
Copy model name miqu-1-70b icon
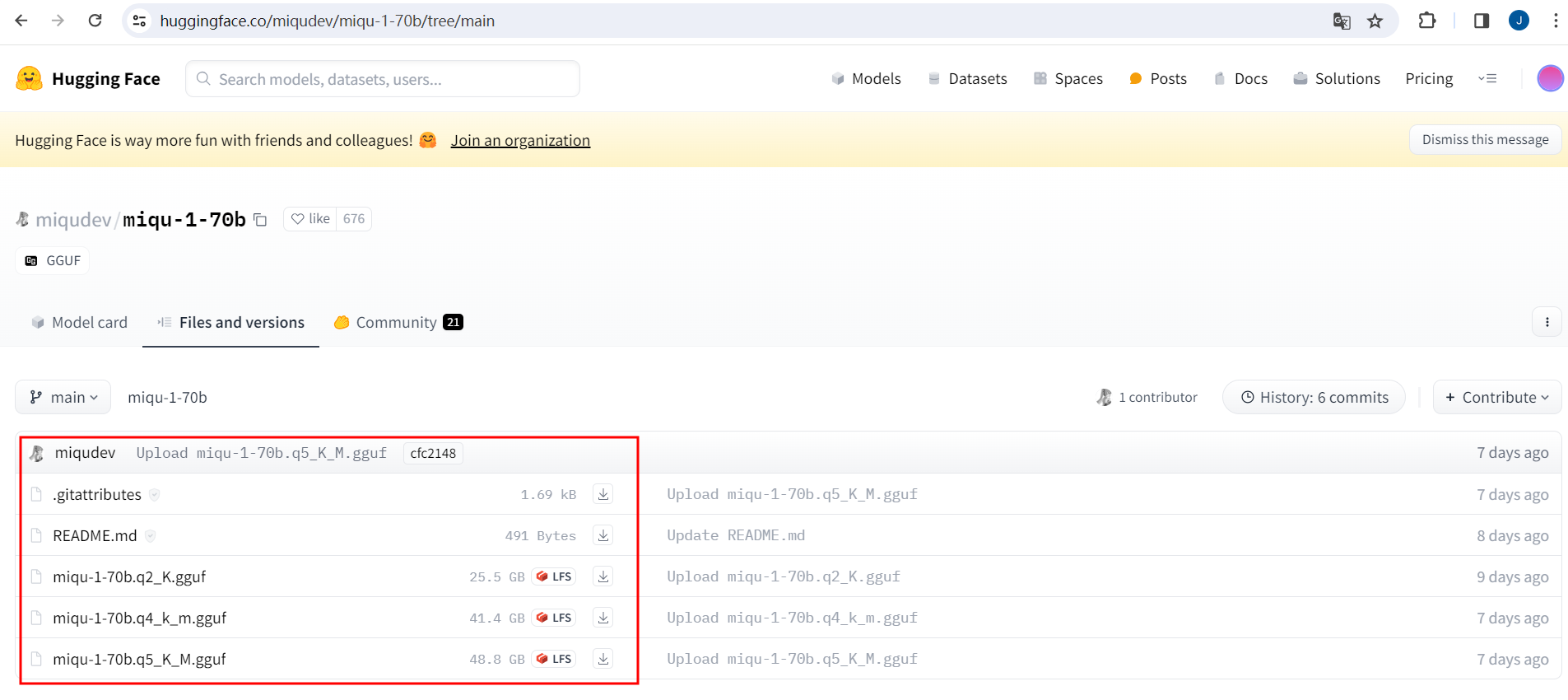point(260,220)
